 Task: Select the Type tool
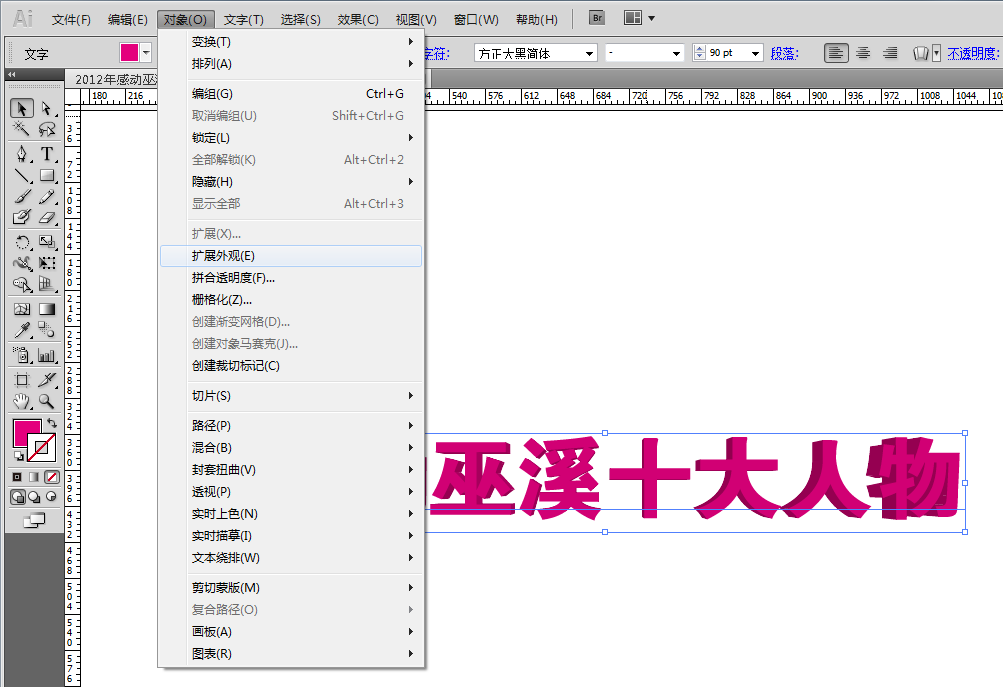coord(47,154)
